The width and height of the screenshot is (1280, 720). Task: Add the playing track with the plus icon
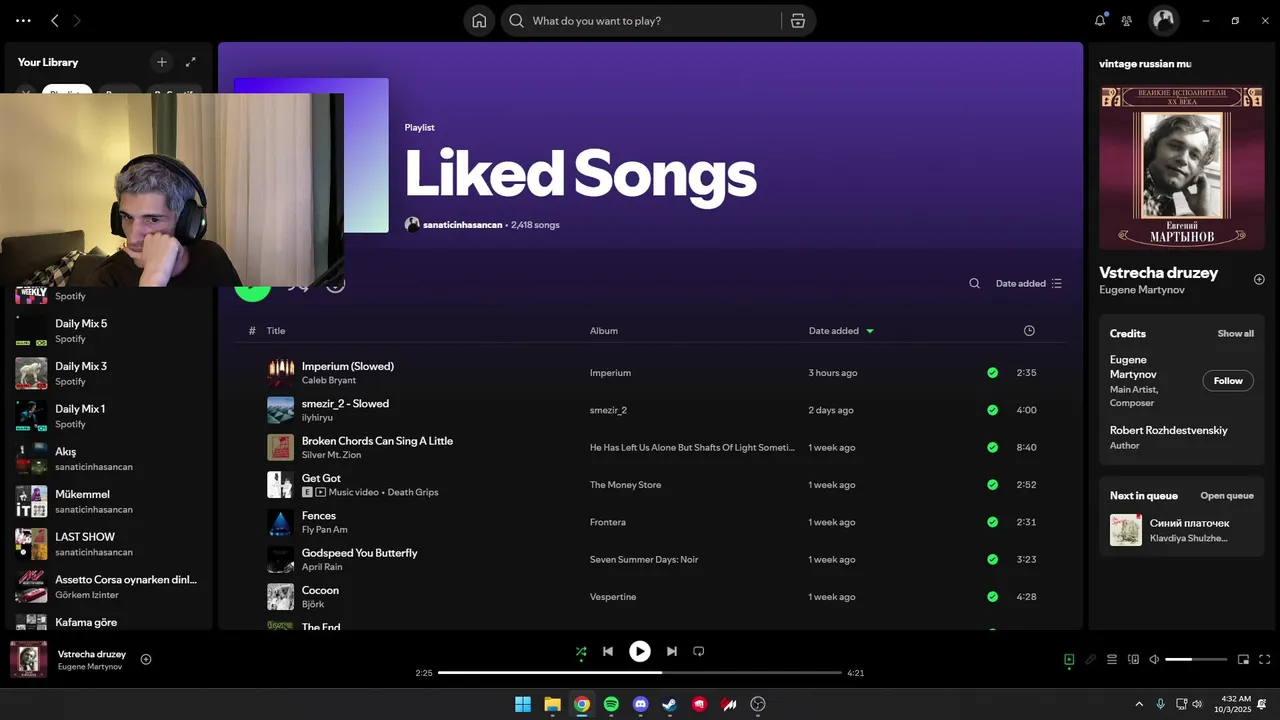tap(146, 659)
